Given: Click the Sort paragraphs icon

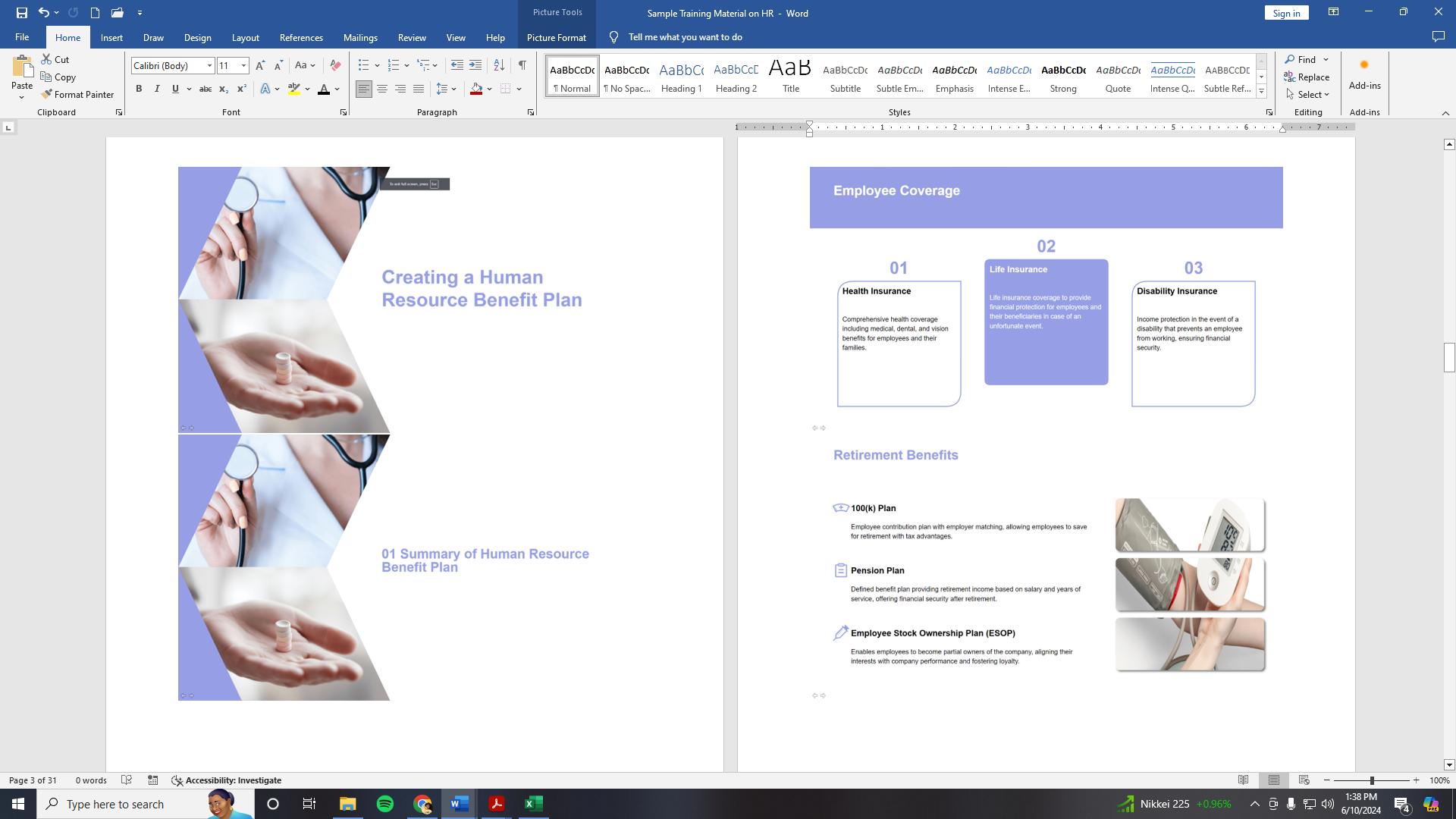Looking at the screenshot, I should (x=499, y=65).
